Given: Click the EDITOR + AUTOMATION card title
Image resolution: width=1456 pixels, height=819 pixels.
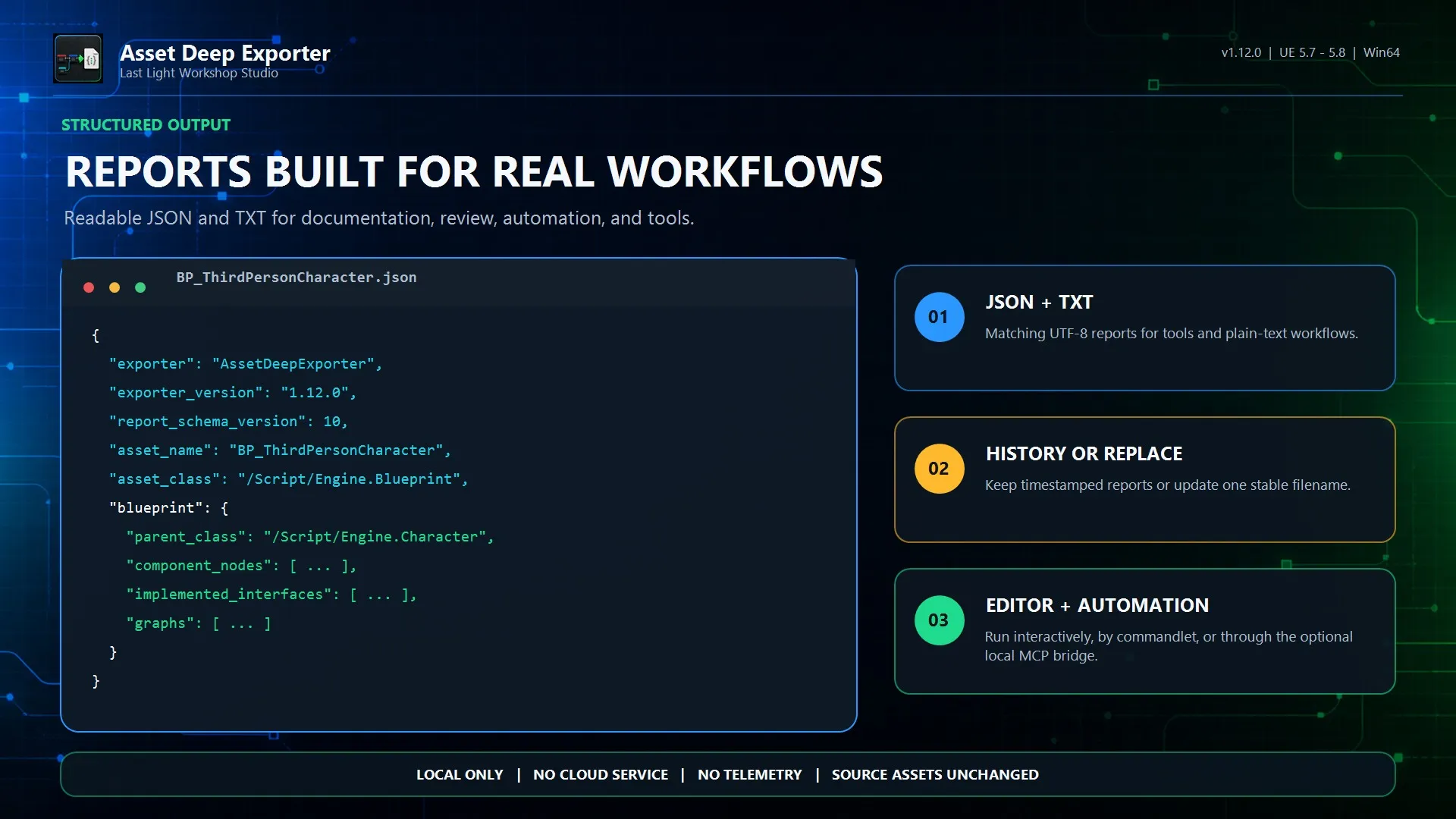Looking at the screenshot, I should 1097,605.
